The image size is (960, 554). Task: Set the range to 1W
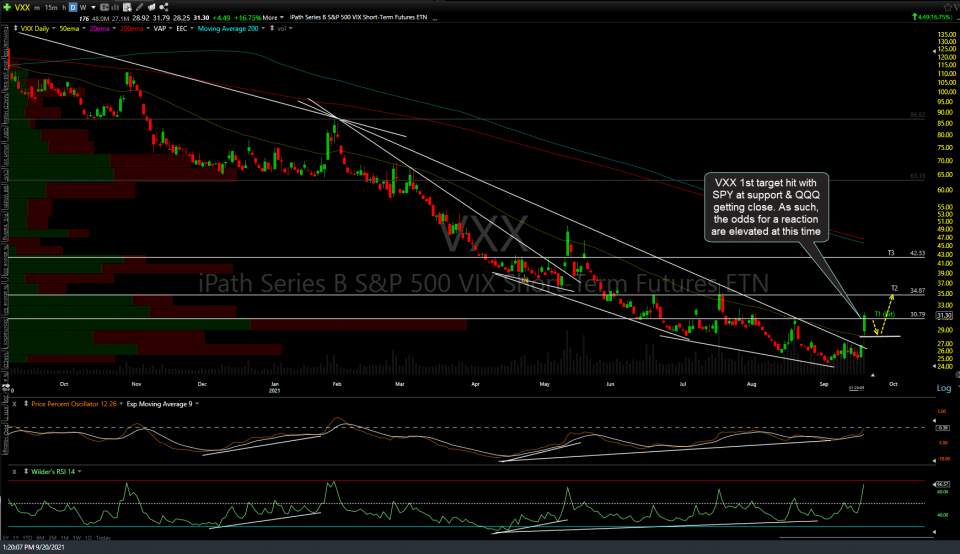tap(77, 538)
